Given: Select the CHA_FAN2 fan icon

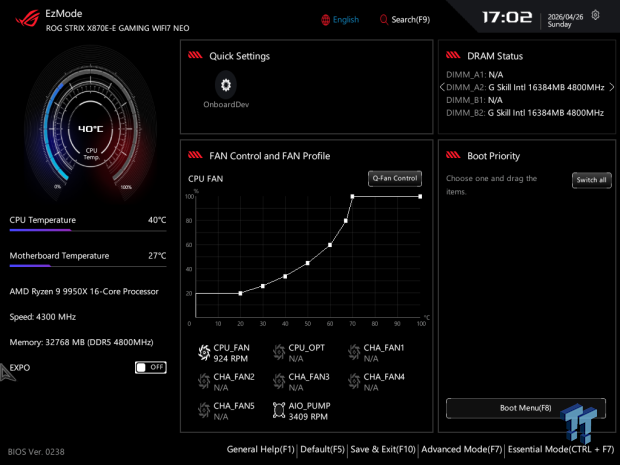Looking at the screenshot, I should pos(204,382).
